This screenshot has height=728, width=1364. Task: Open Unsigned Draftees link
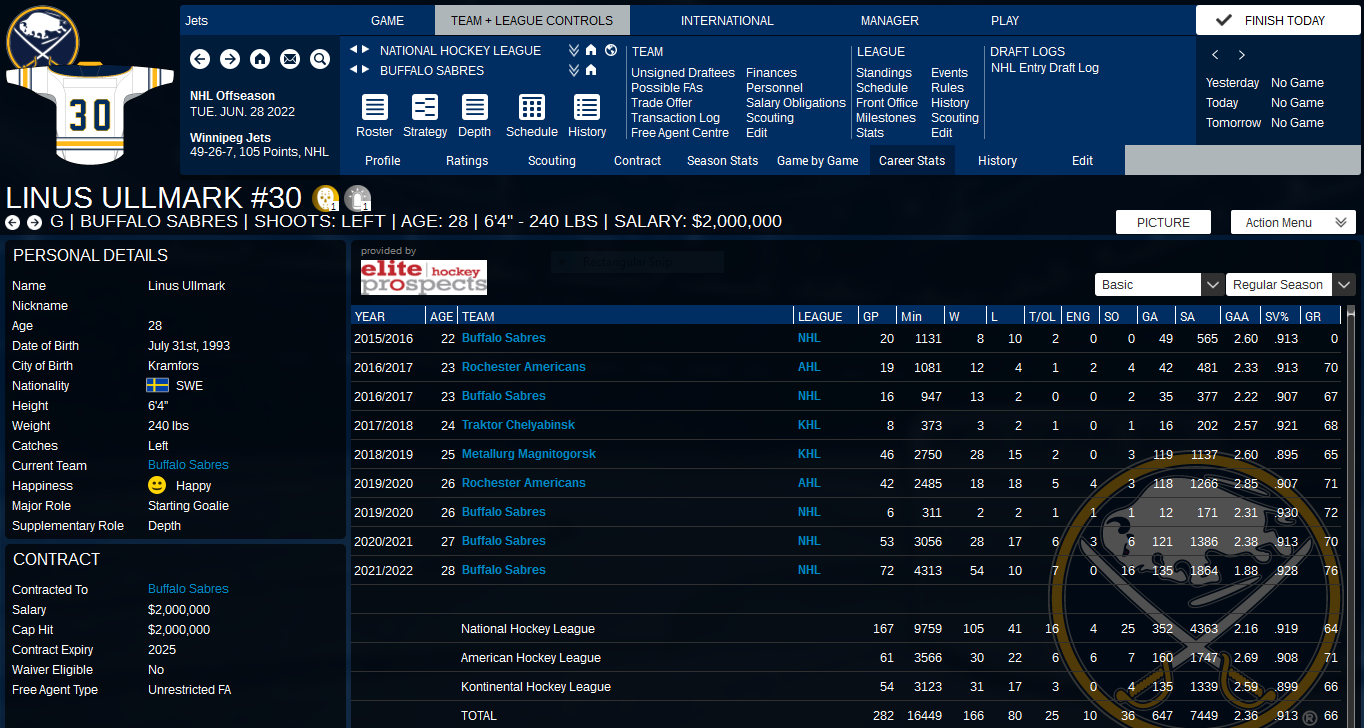tap(683, 73)
